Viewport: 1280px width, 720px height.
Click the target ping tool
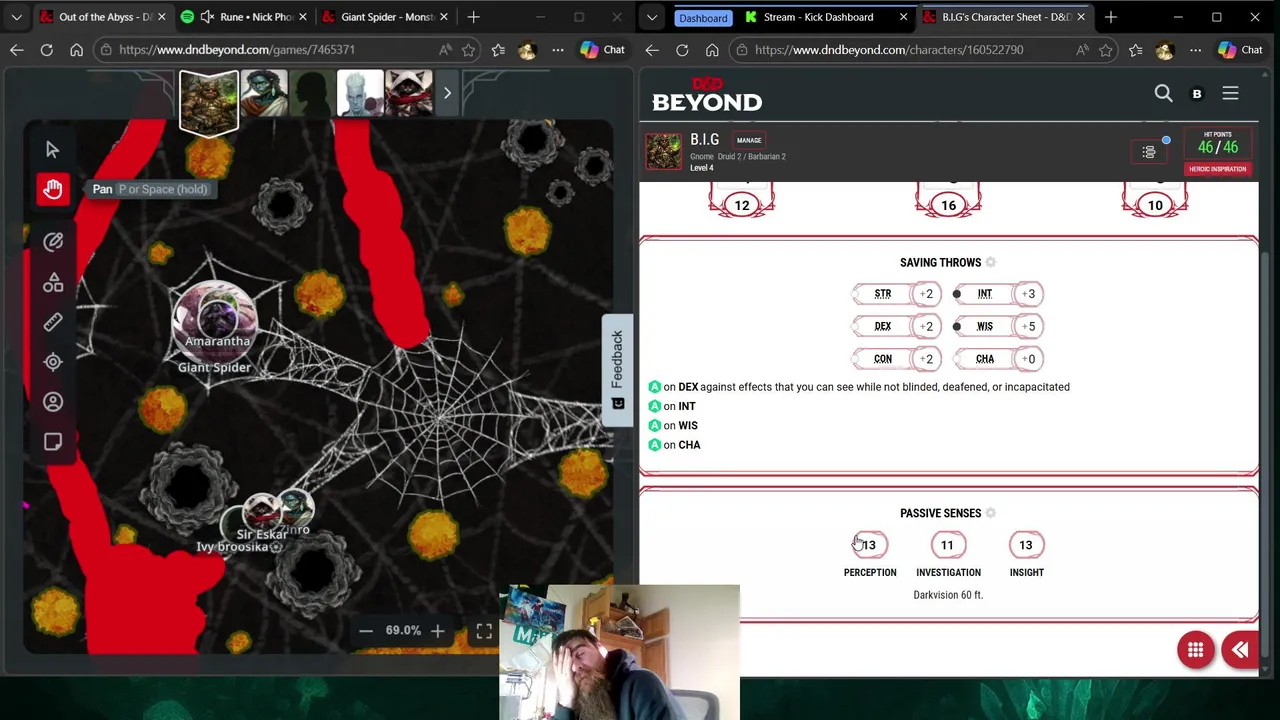[x=53, y=362]
